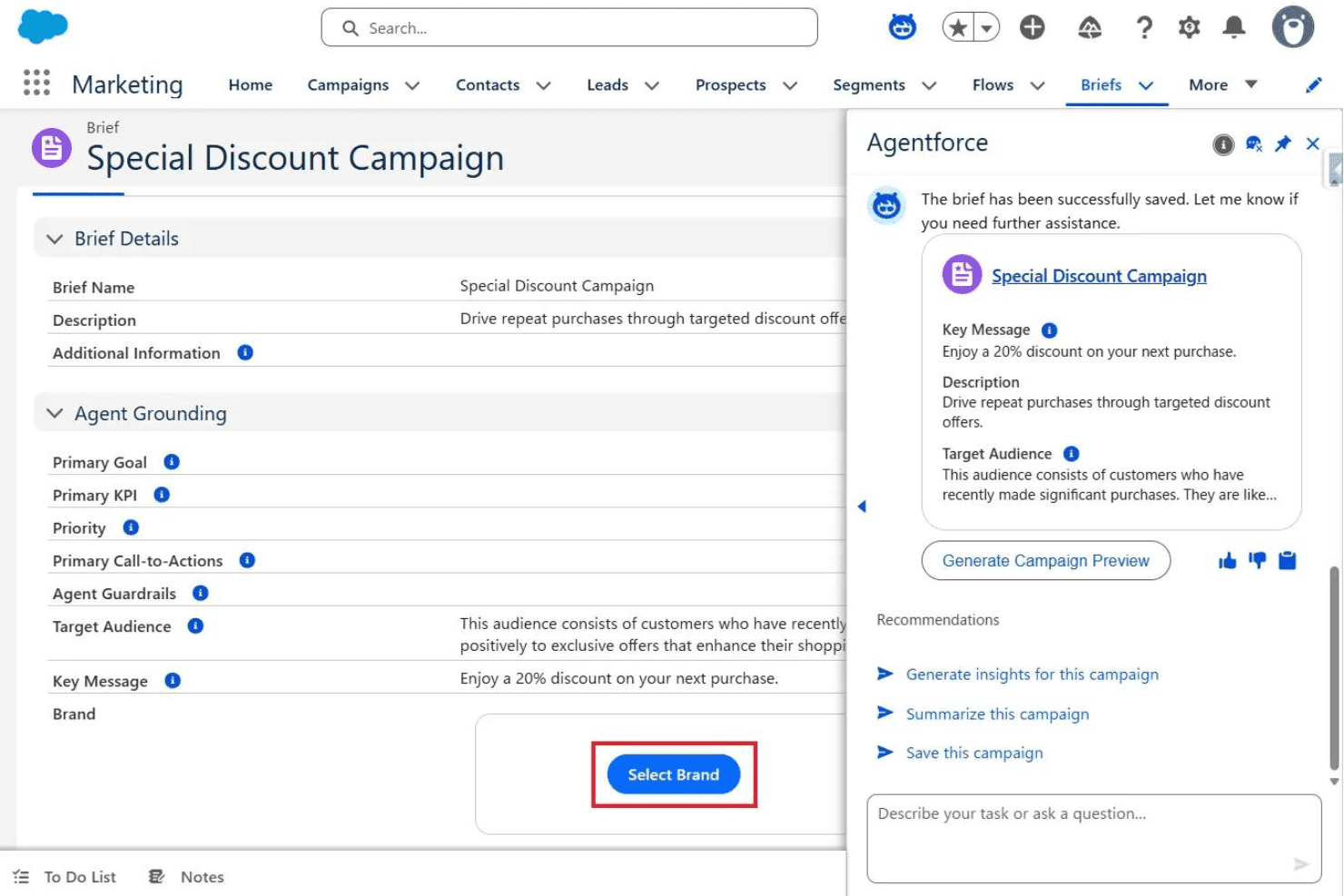Collapse the Brief Details section
The height and width of the screenshot is (896, 1344).
pyautogui.click(x=54, y=239)
